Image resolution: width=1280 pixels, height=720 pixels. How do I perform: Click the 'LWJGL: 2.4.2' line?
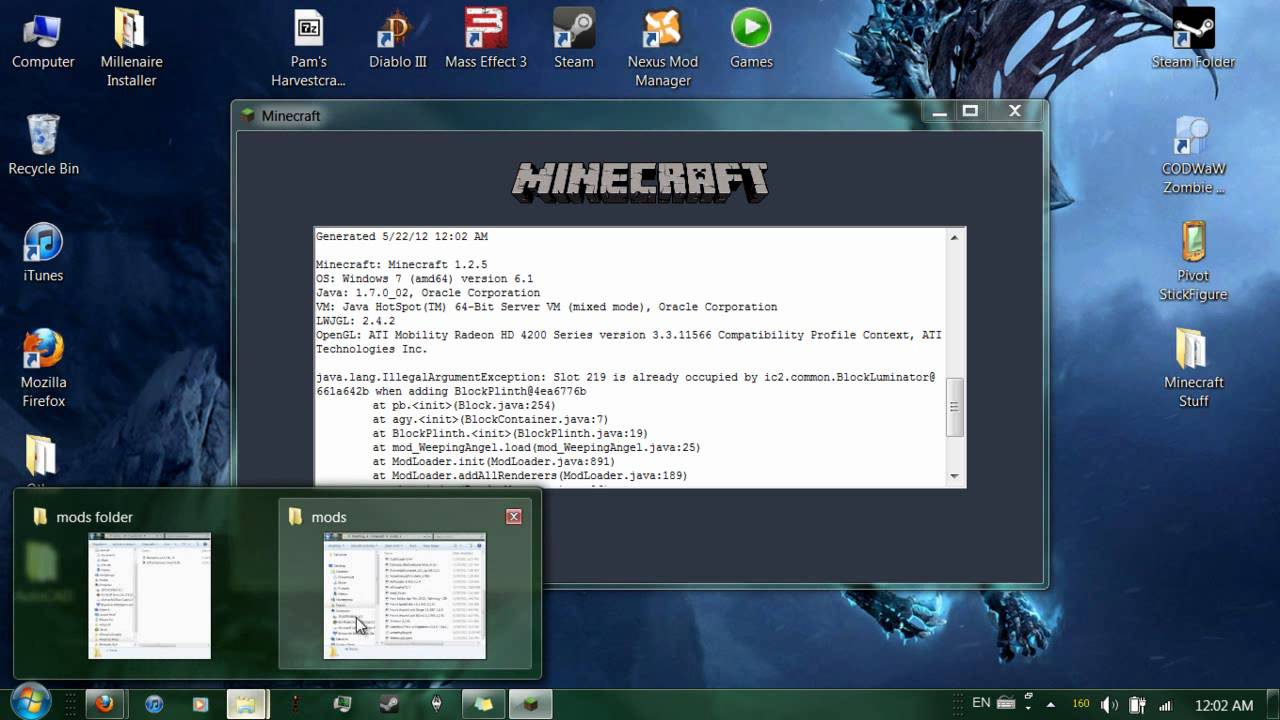pos(358,321)
